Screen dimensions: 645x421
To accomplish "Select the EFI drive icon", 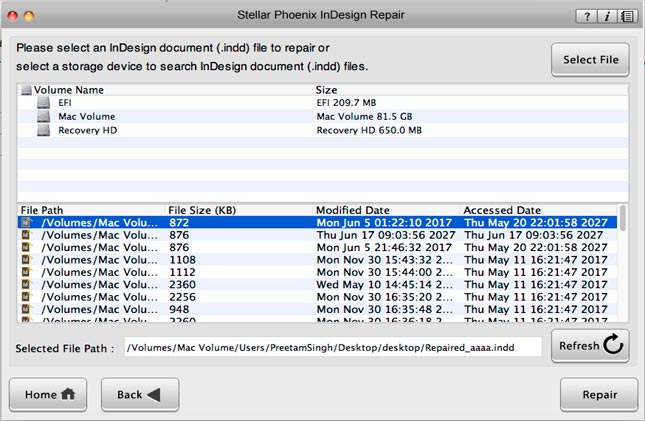I will [43, 102].
